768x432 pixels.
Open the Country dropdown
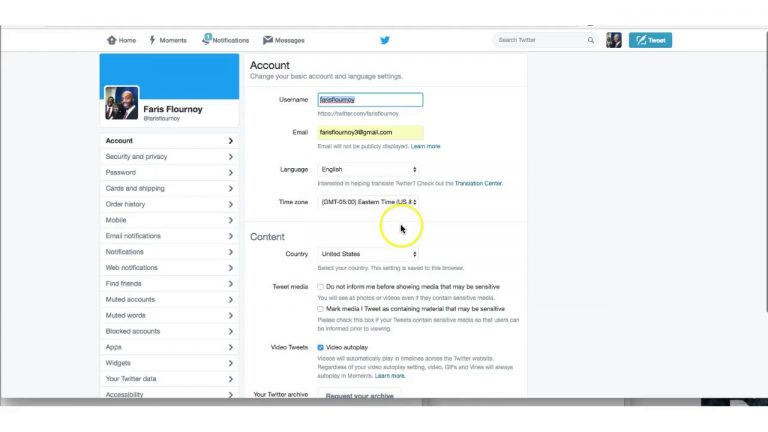click(368, 254)
